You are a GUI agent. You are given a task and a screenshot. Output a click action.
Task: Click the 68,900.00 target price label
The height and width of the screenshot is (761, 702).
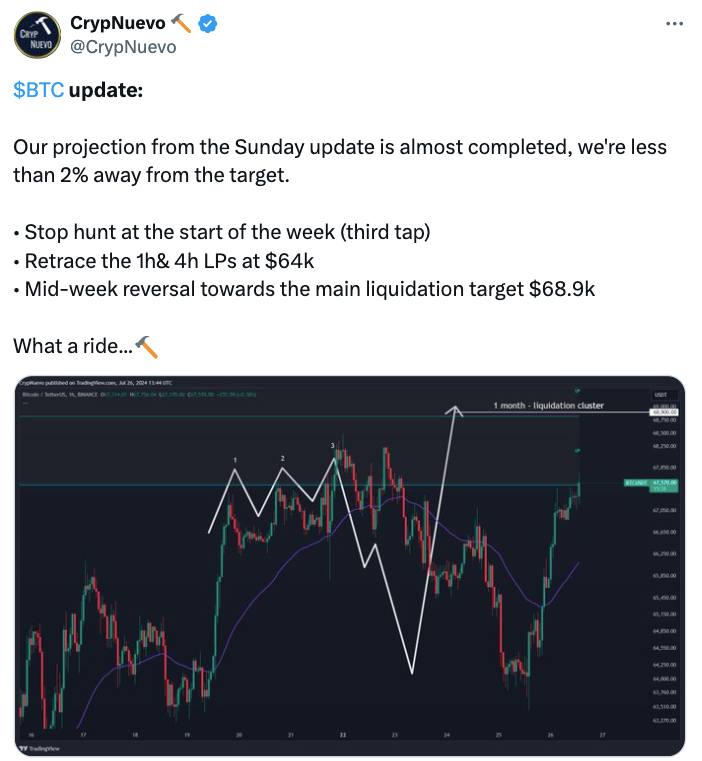tap(664, 412)
